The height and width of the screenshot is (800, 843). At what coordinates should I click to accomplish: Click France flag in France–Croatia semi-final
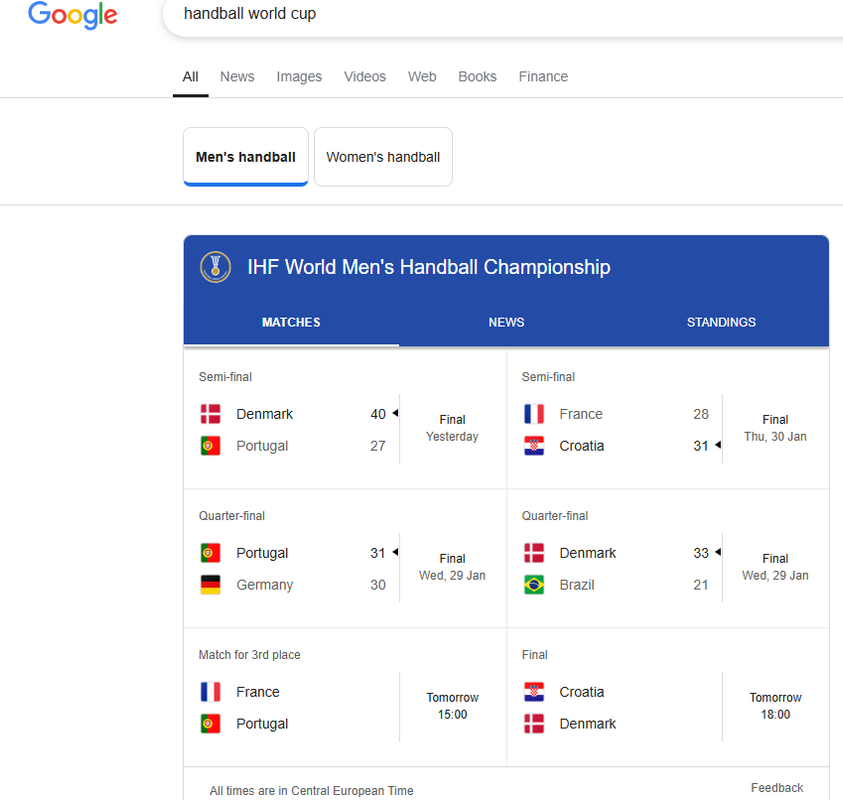[534, 414]
